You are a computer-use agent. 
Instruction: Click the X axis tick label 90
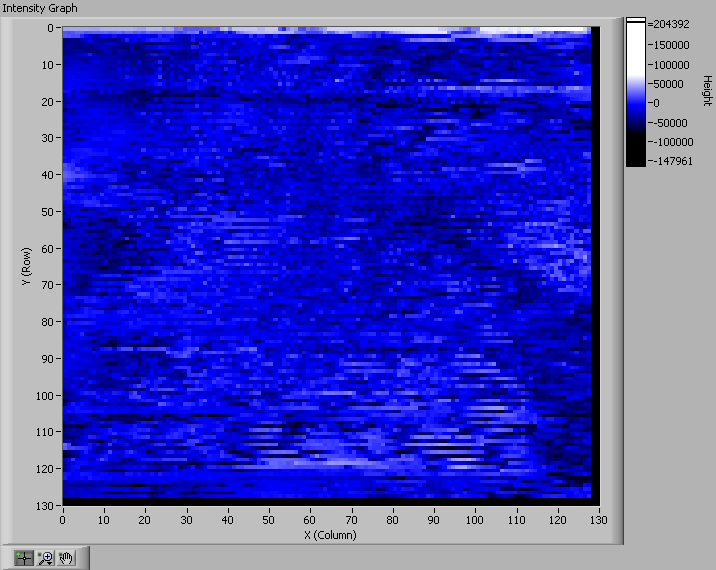434,520
